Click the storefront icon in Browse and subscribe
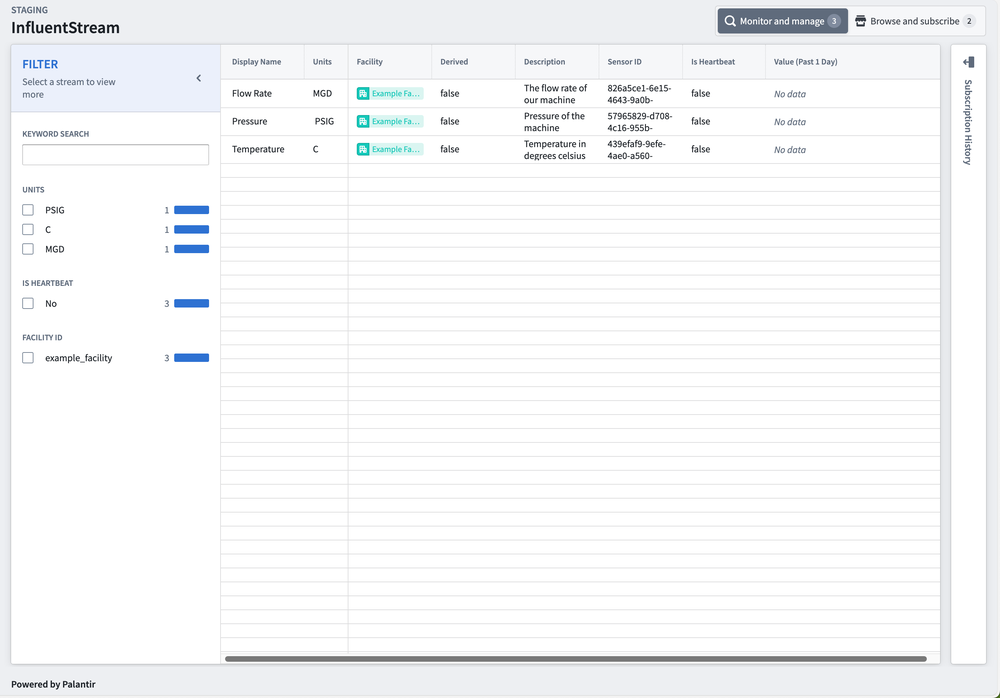Viewport: 1000px width, 698px height. click(x=860, y=21)
